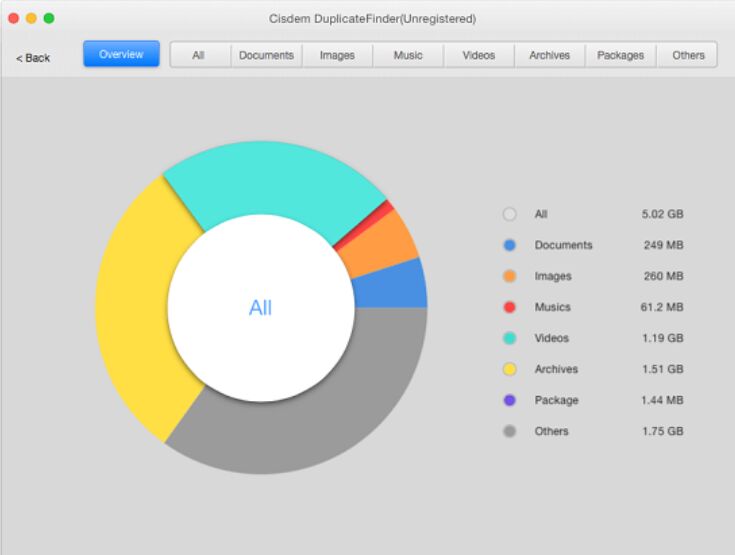735x555 pixels.
Task: Go back using the Back button
Action: pyautogui.click(x=33, y=58)
